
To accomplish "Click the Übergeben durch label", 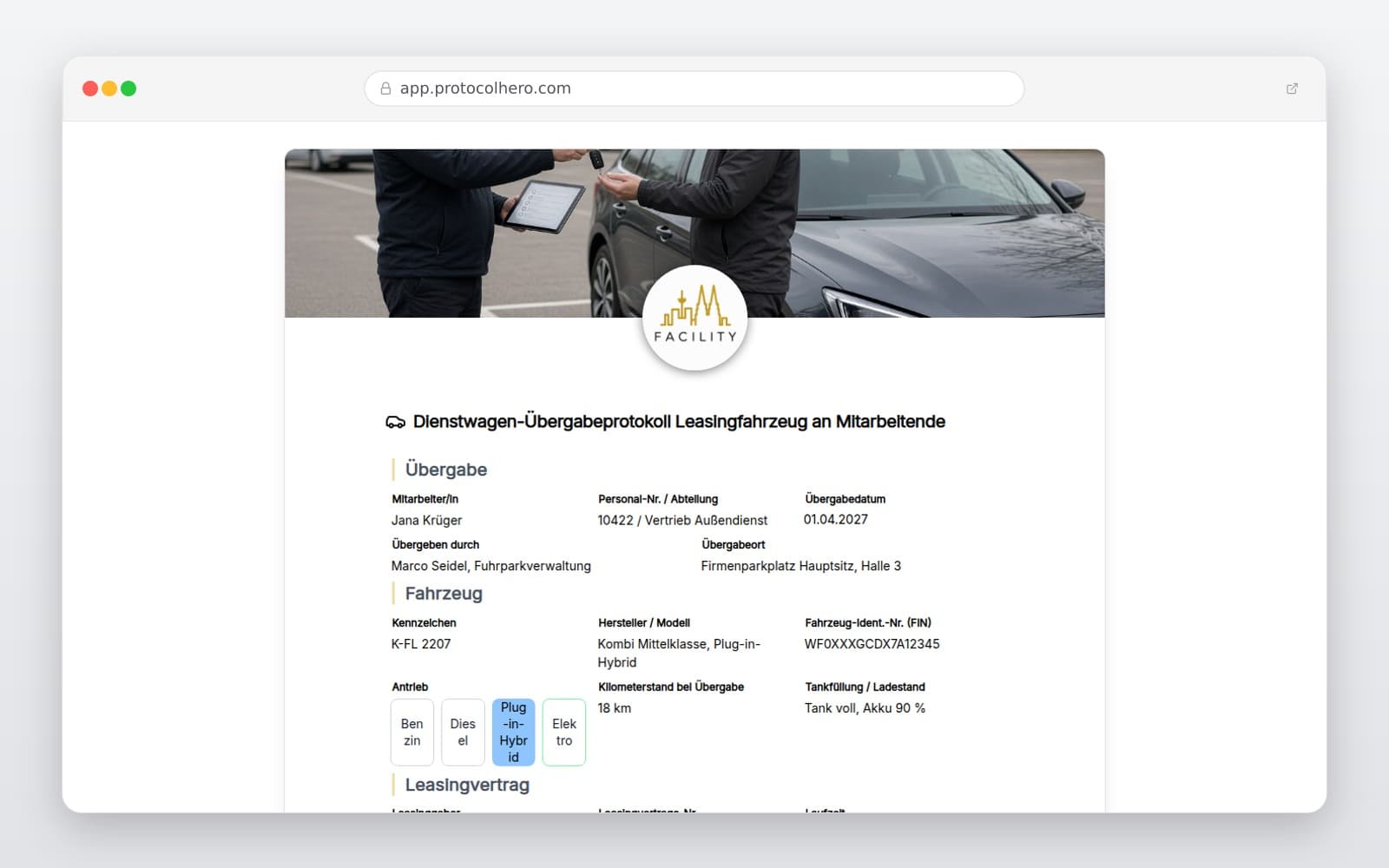I will tap(436, 545).
